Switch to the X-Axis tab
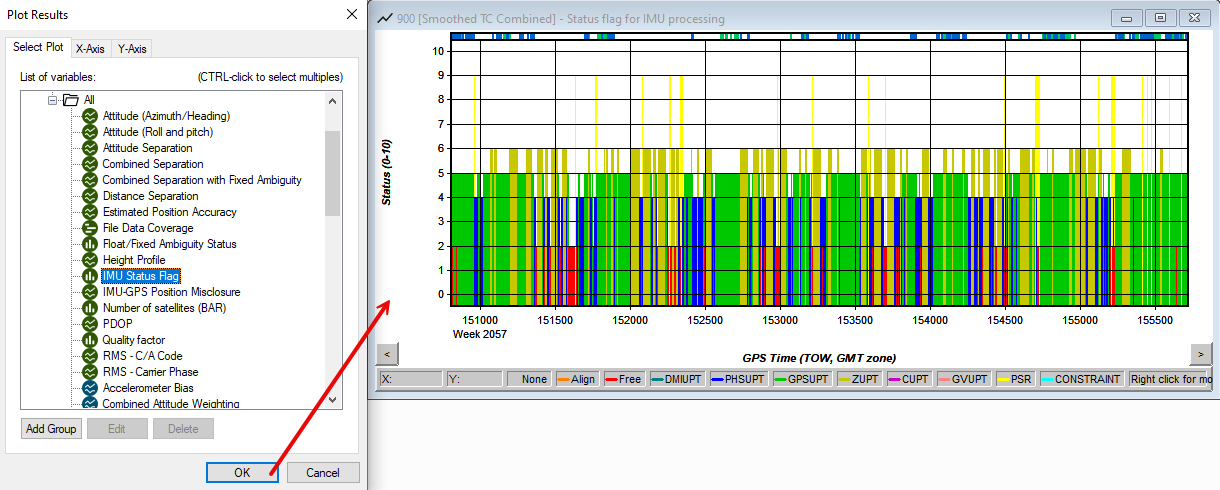This screenshot has height=490, width=1220. [x=90, y=48]
